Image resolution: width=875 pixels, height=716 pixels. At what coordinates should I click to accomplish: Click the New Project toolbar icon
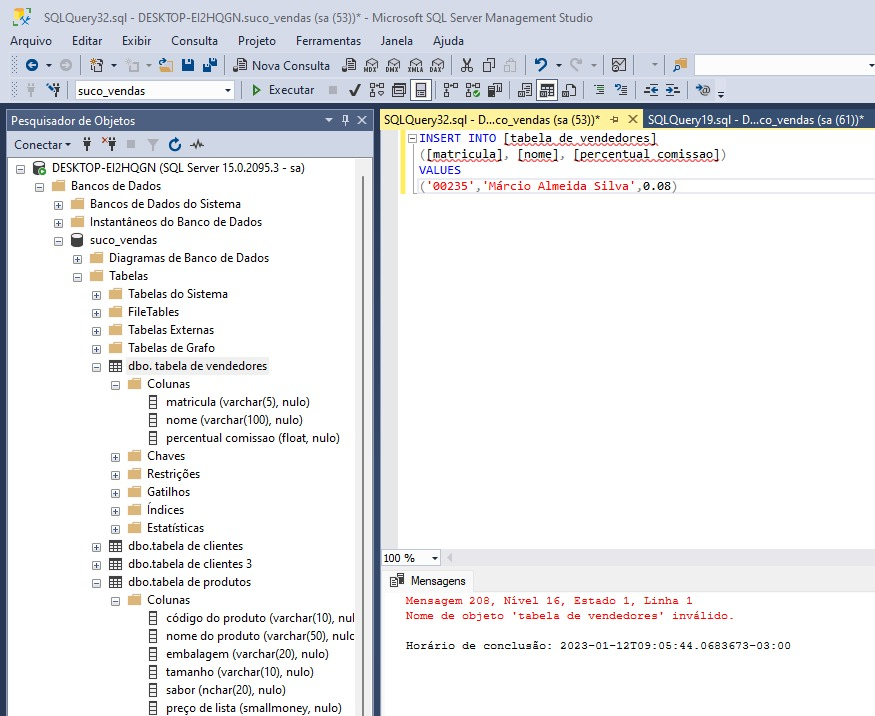tap(97, 65)
